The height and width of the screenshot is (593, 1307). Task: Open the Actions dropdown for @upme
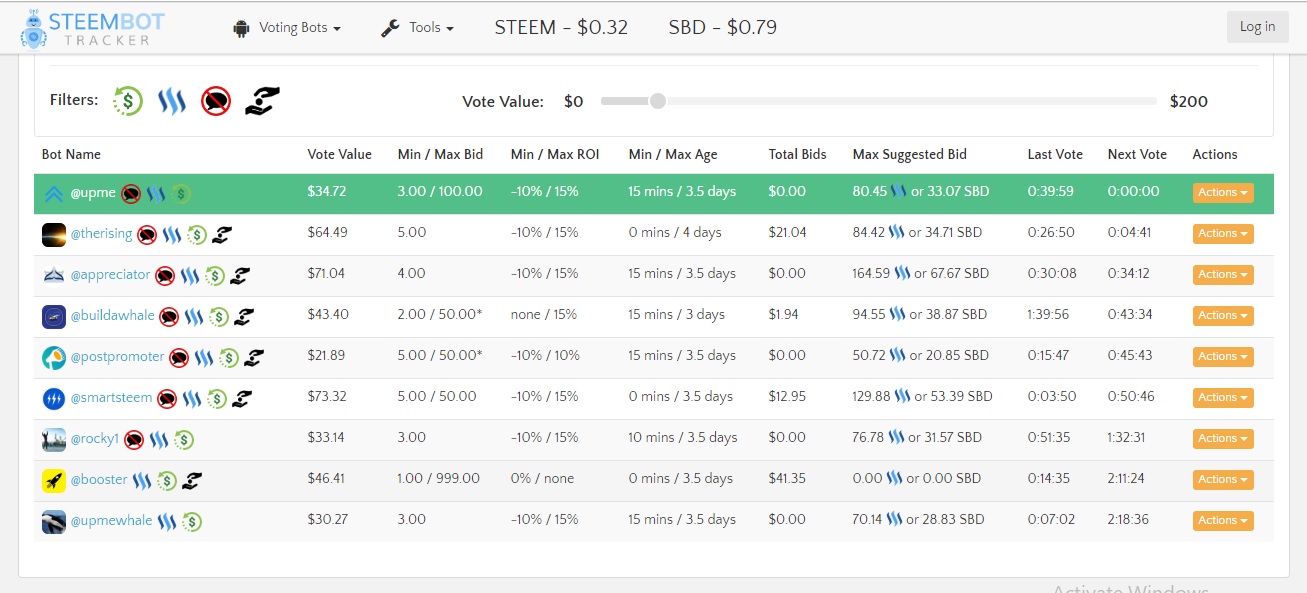tap(1222, 192)
